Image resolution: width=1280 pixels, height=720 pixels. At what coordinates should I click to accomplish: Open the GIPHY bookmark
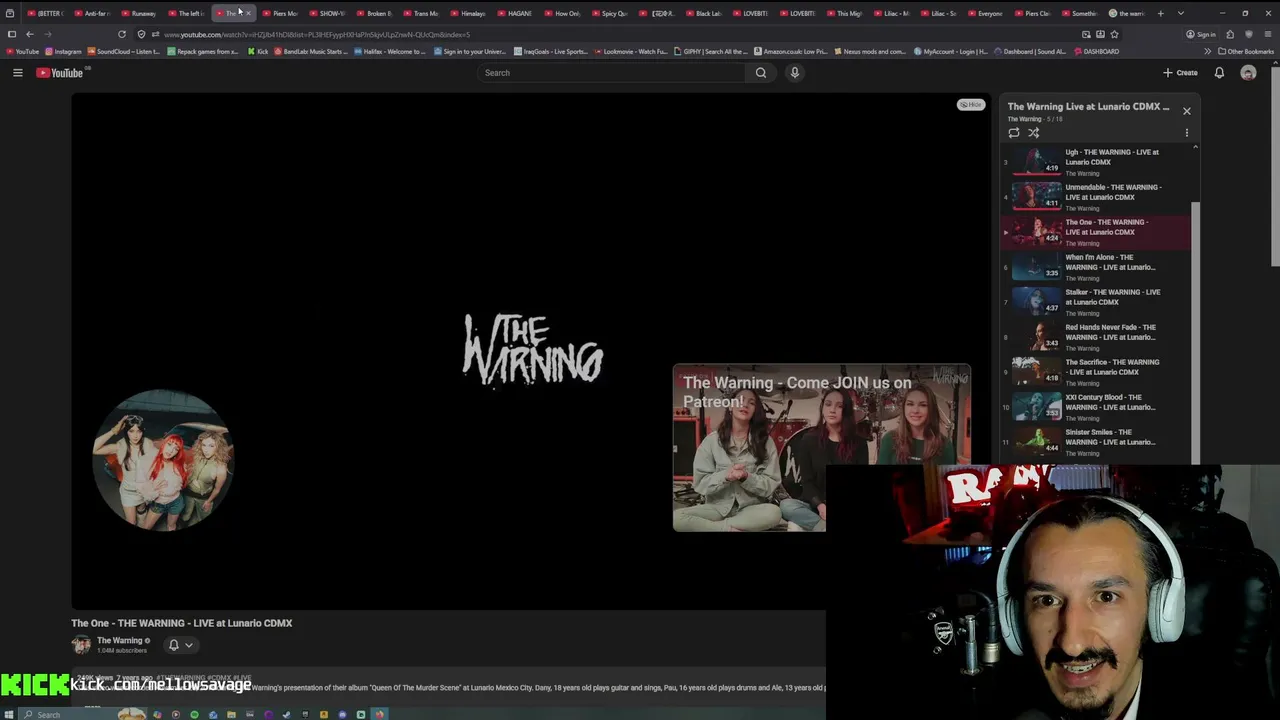711,51
